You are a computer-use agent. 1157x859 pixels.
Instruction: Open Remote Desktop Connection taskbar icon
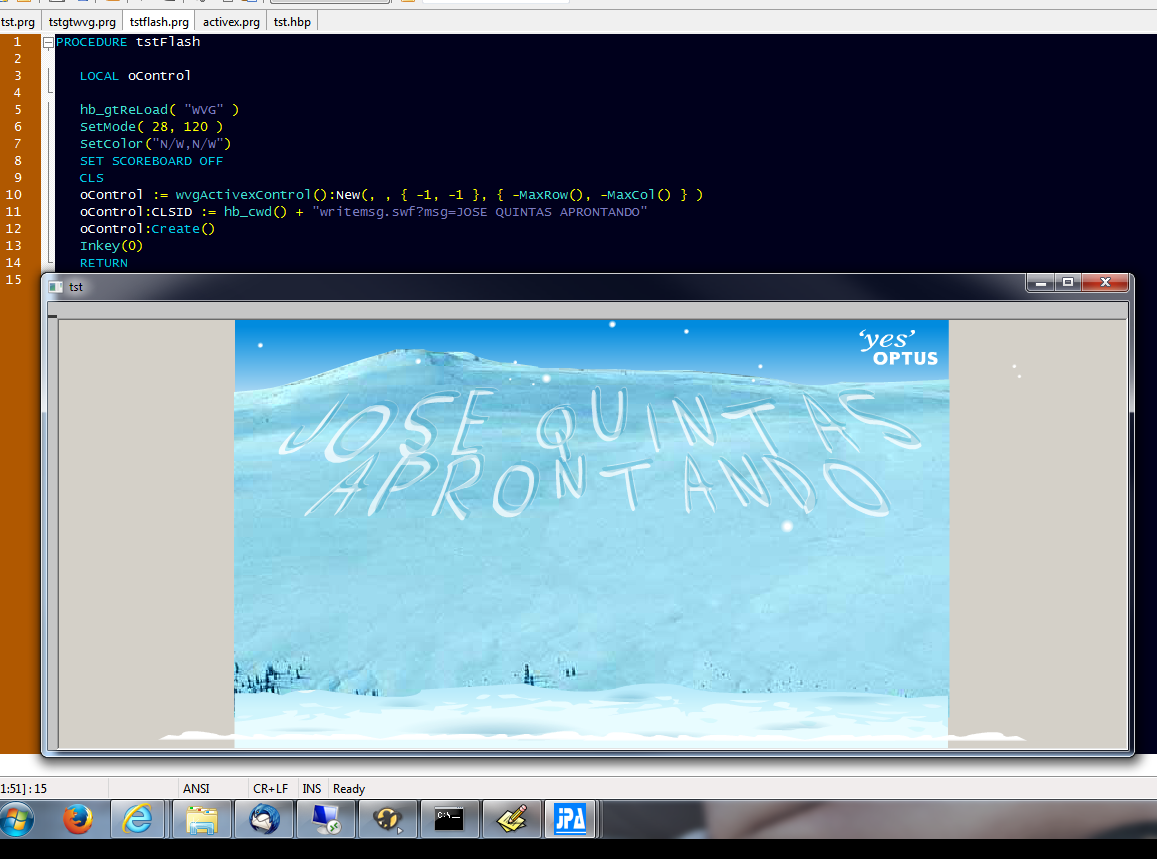[326, 820]
